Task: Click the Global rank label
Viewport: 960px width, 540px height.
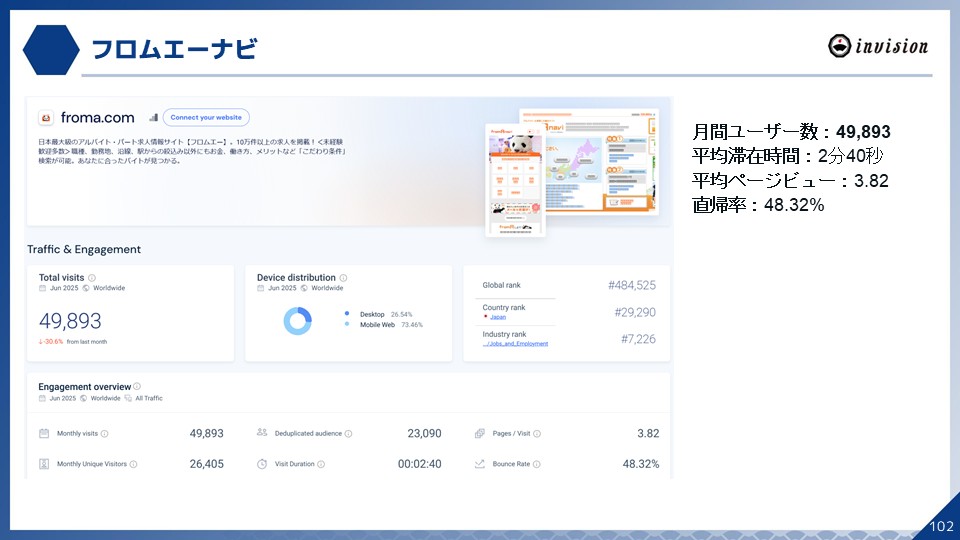Action: point(501,285)
